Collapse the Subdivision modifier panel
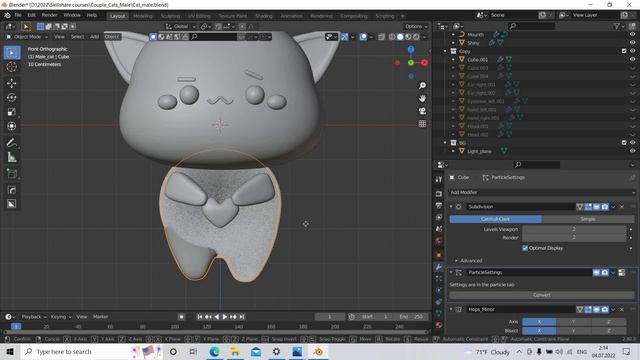 451,207
